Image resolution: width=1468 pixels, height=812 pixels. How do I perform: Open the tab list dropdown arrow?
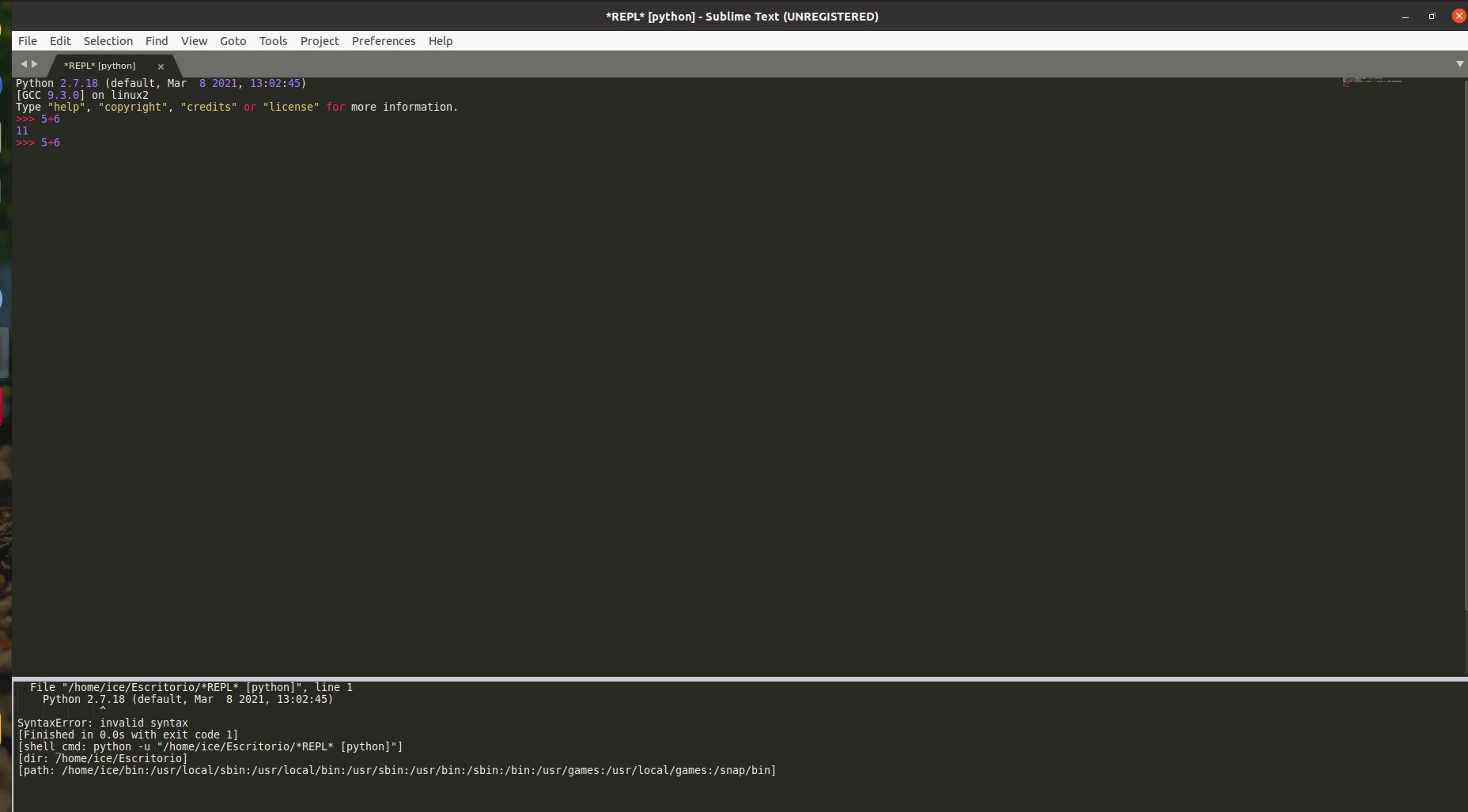coord(1459,64)
